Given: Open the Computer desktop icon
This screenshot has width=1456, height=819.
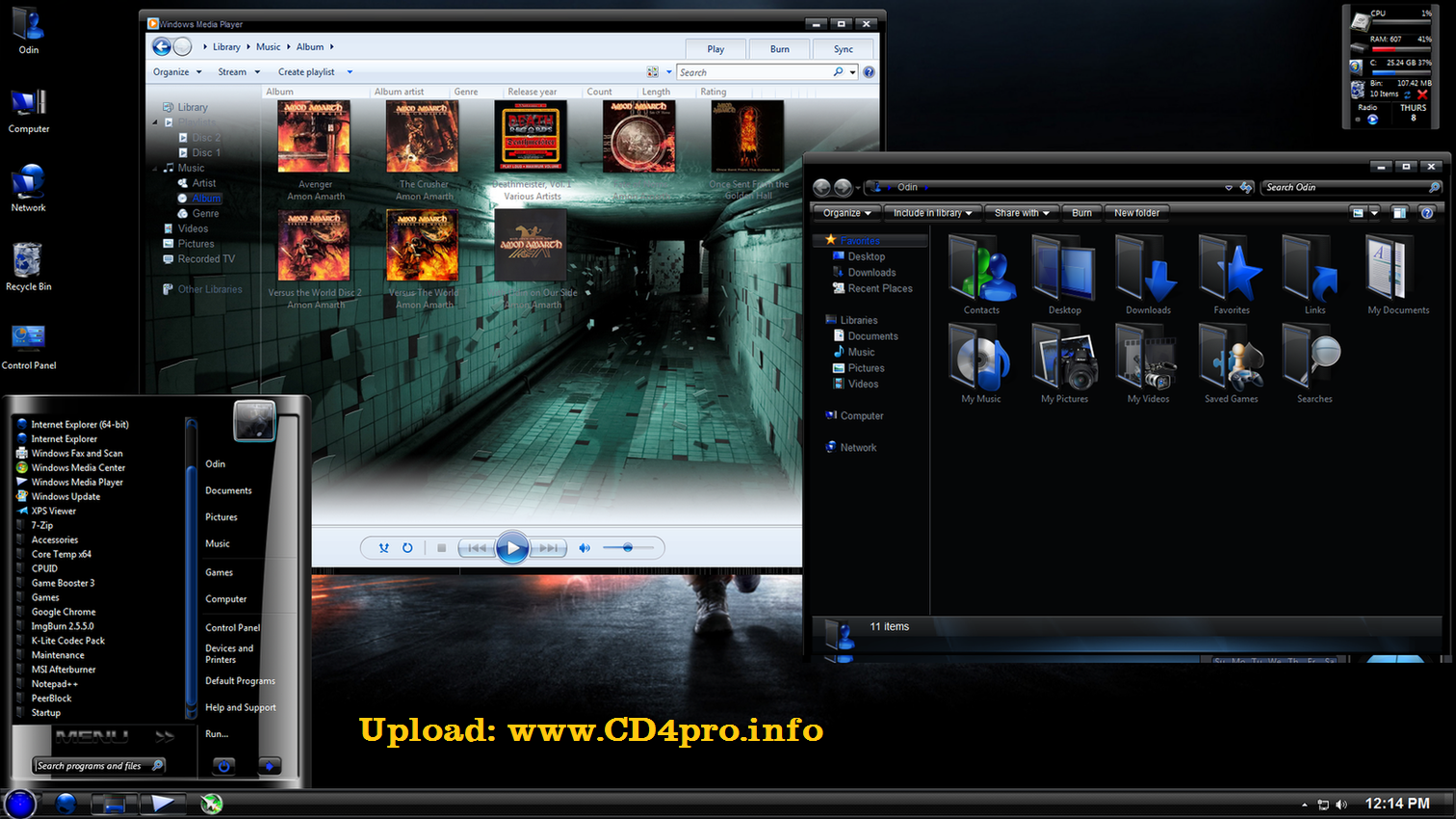Looking at the screenshot, I should 29,109.
